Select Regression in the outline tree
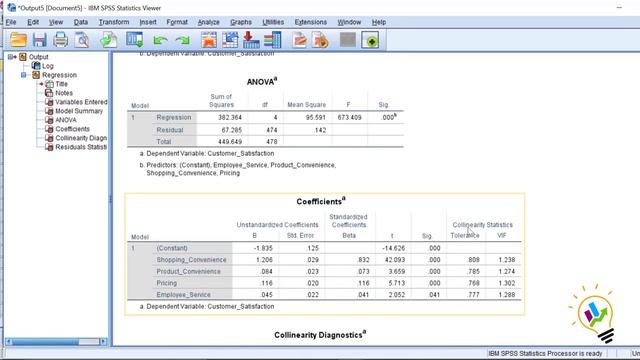The image size is (640, 360). point(59,75)
